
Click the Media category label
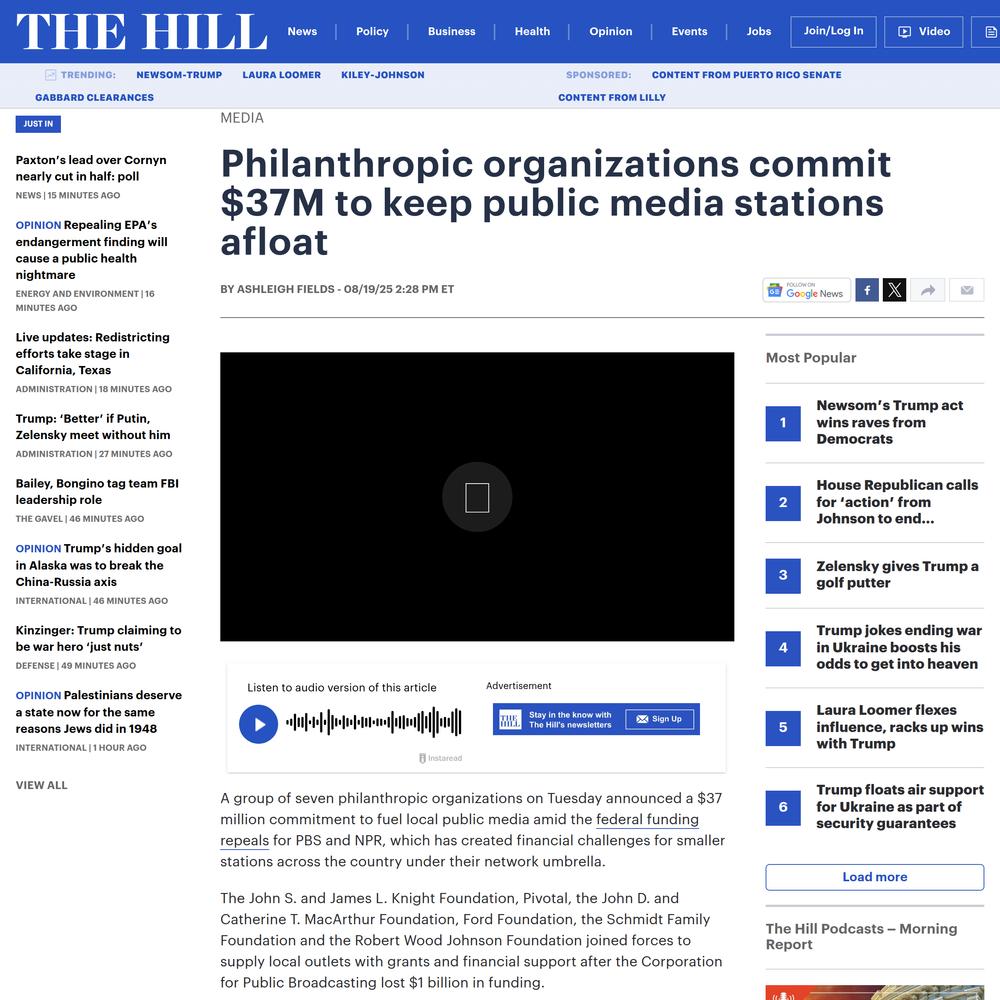242,118
